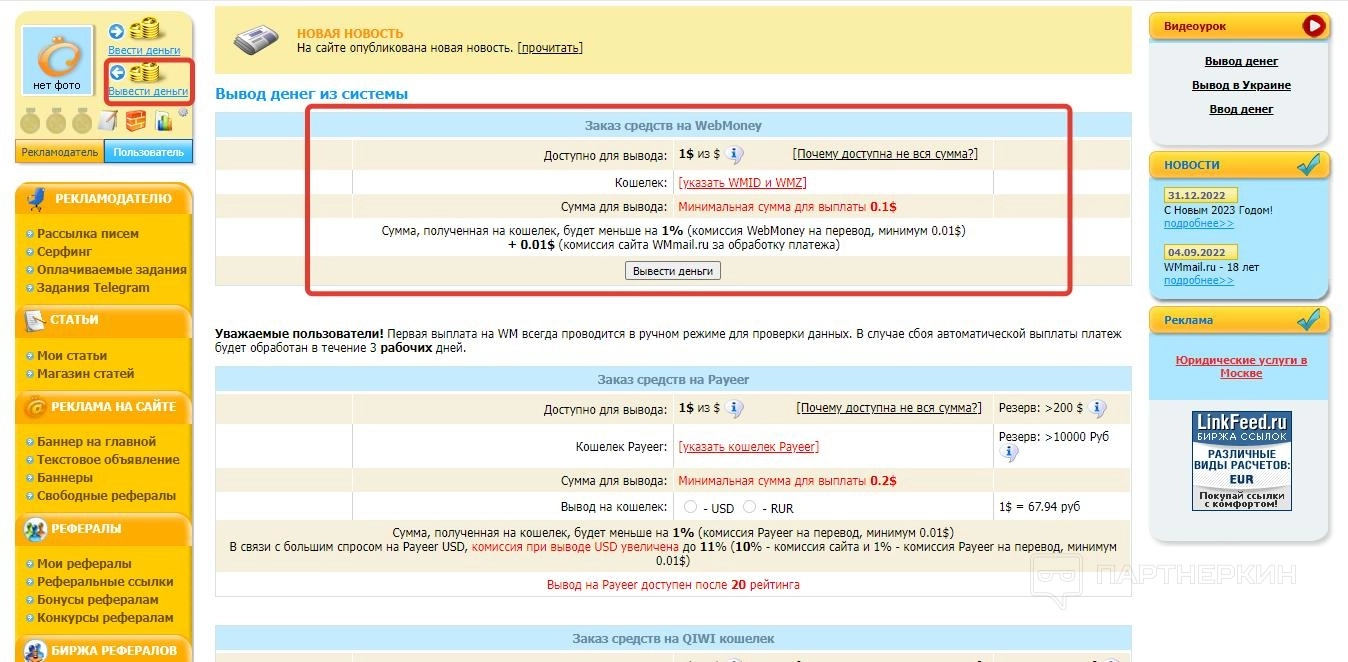
Task: Open Текстовое объявление menu item
Action: 109,460
